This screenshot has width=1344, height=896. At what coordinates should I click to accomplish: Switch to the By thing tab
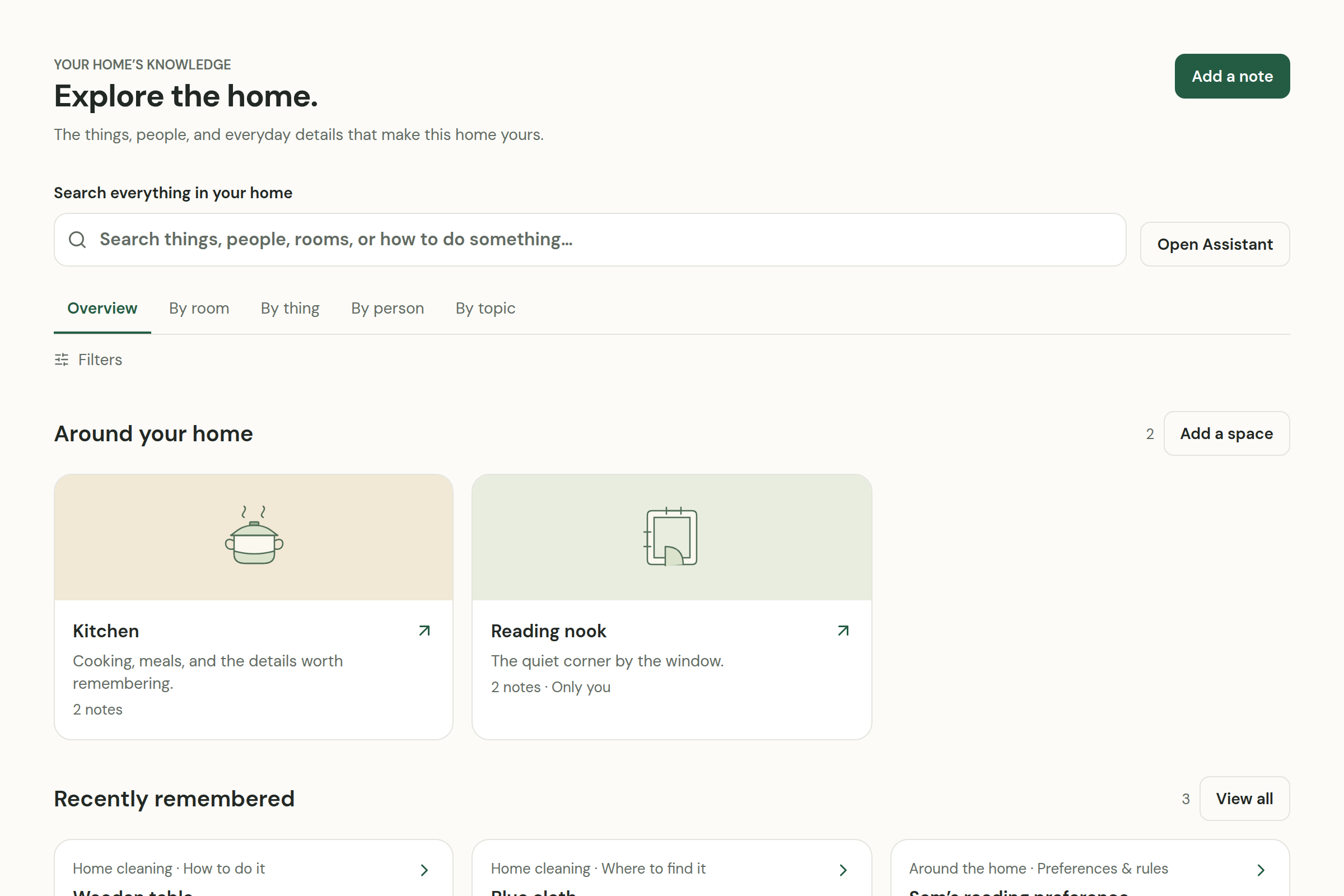(x=290, y=309)
